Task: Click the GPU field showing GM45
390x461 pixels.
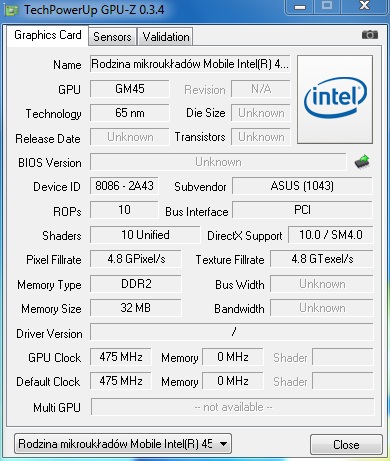Action: 130,89
